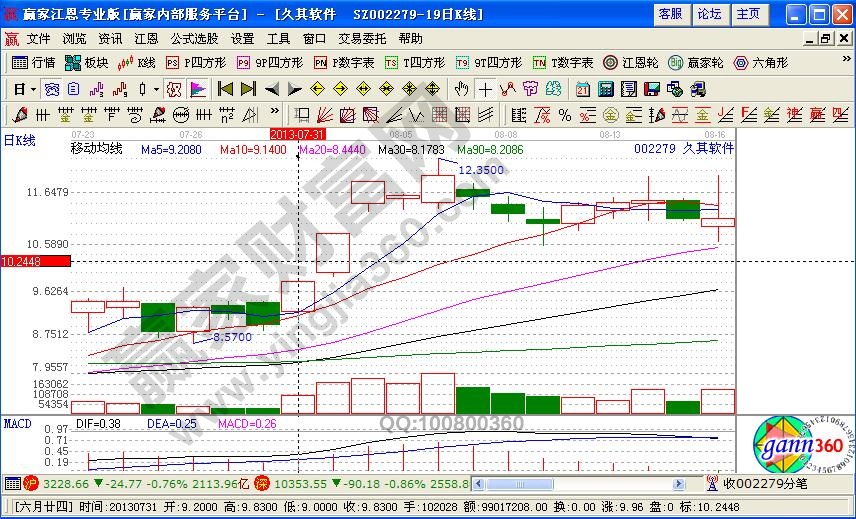Click the 久其软件 stock name label
Screen dimensions: 856x519
pos(708,148)
